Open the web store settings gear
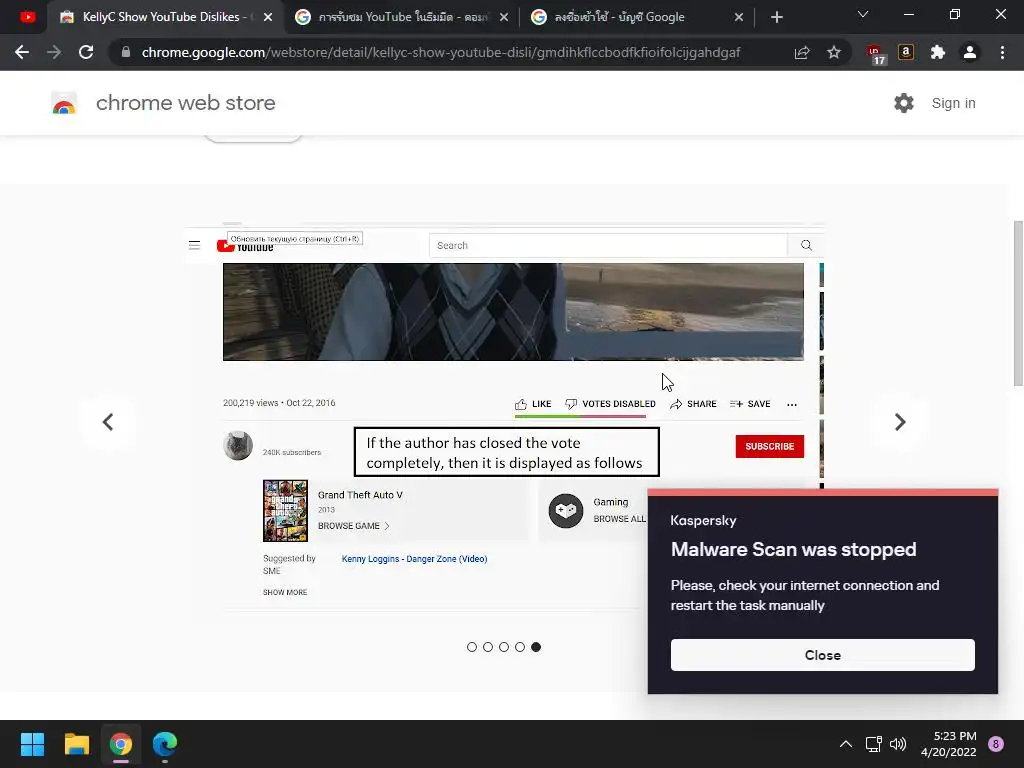 904,103
